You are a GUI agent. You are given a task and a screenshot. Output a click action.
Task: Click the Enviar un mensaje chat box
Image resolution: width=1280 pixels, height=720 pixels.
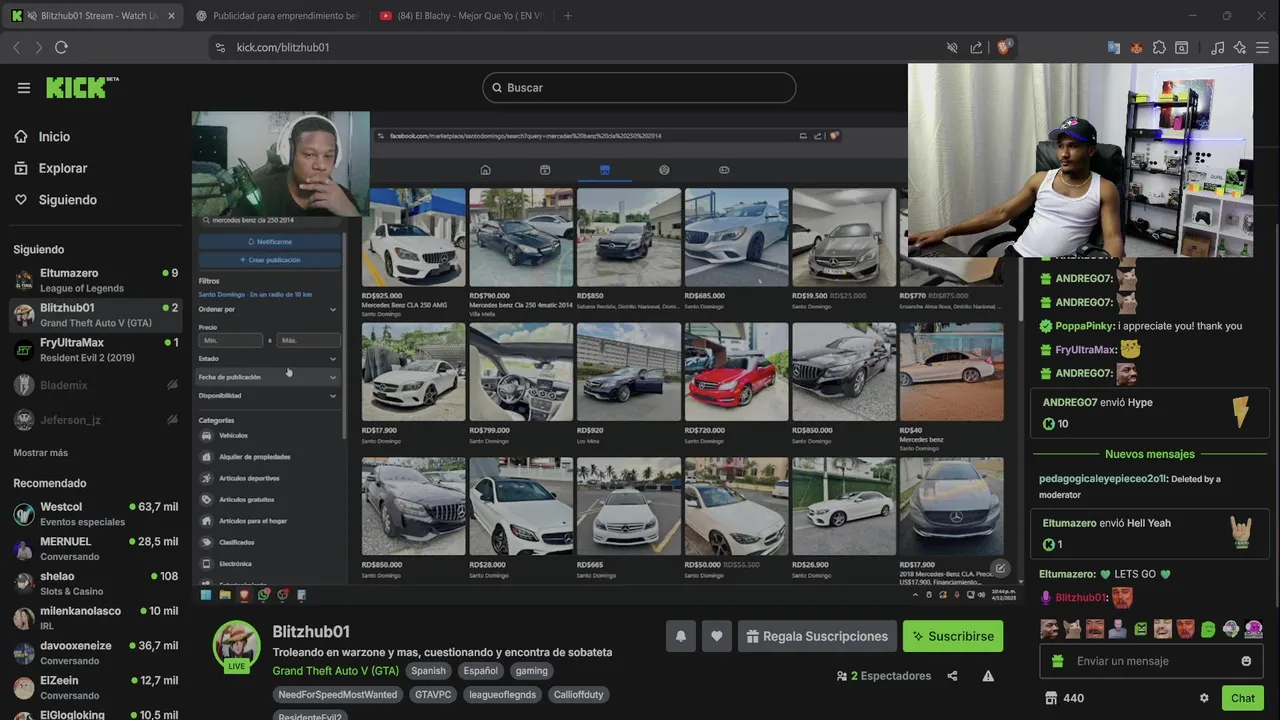click(1151, 661)
